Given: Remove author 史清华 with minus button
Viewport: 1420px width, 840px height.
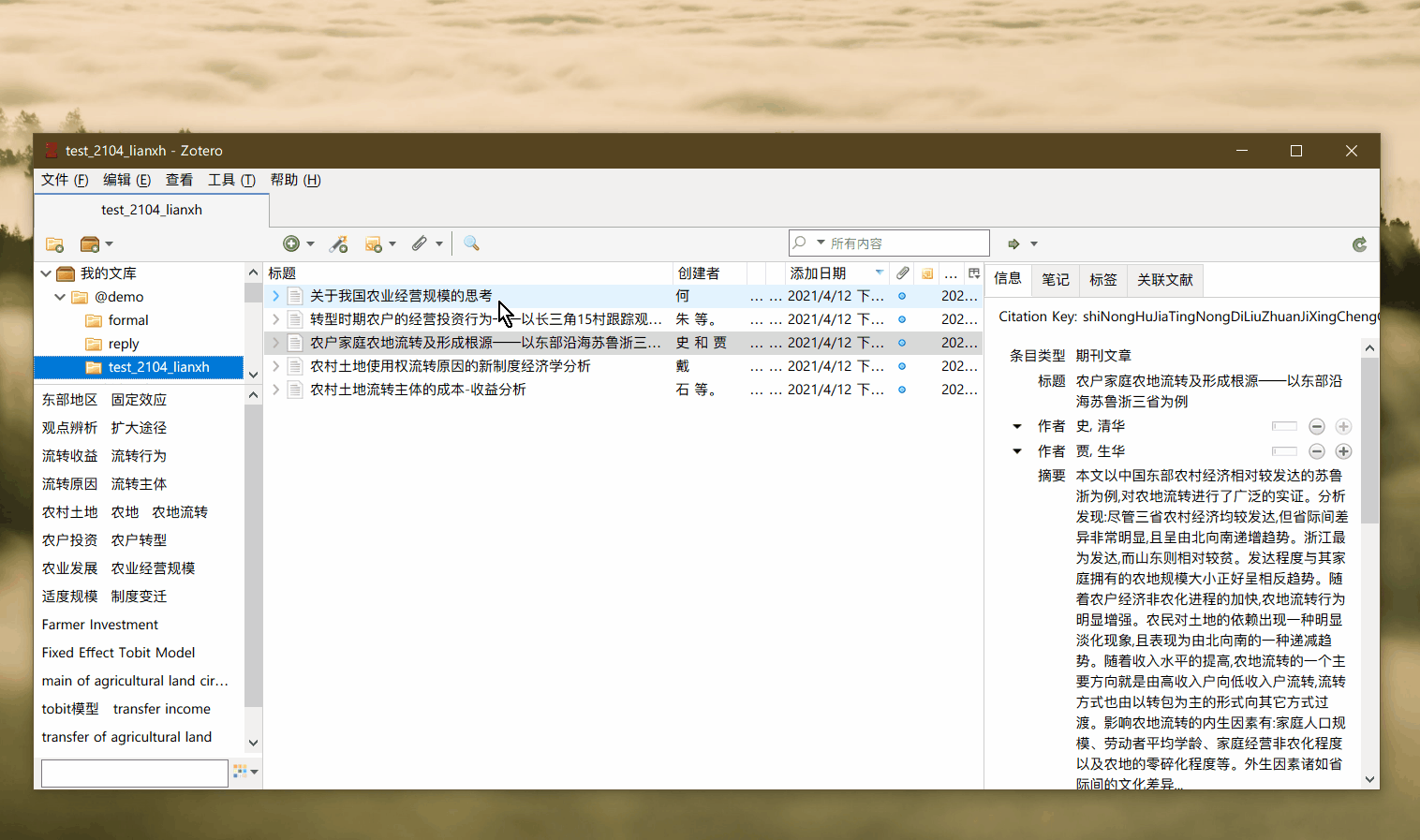Looking at the screenshot, I should click(1316, 427).
